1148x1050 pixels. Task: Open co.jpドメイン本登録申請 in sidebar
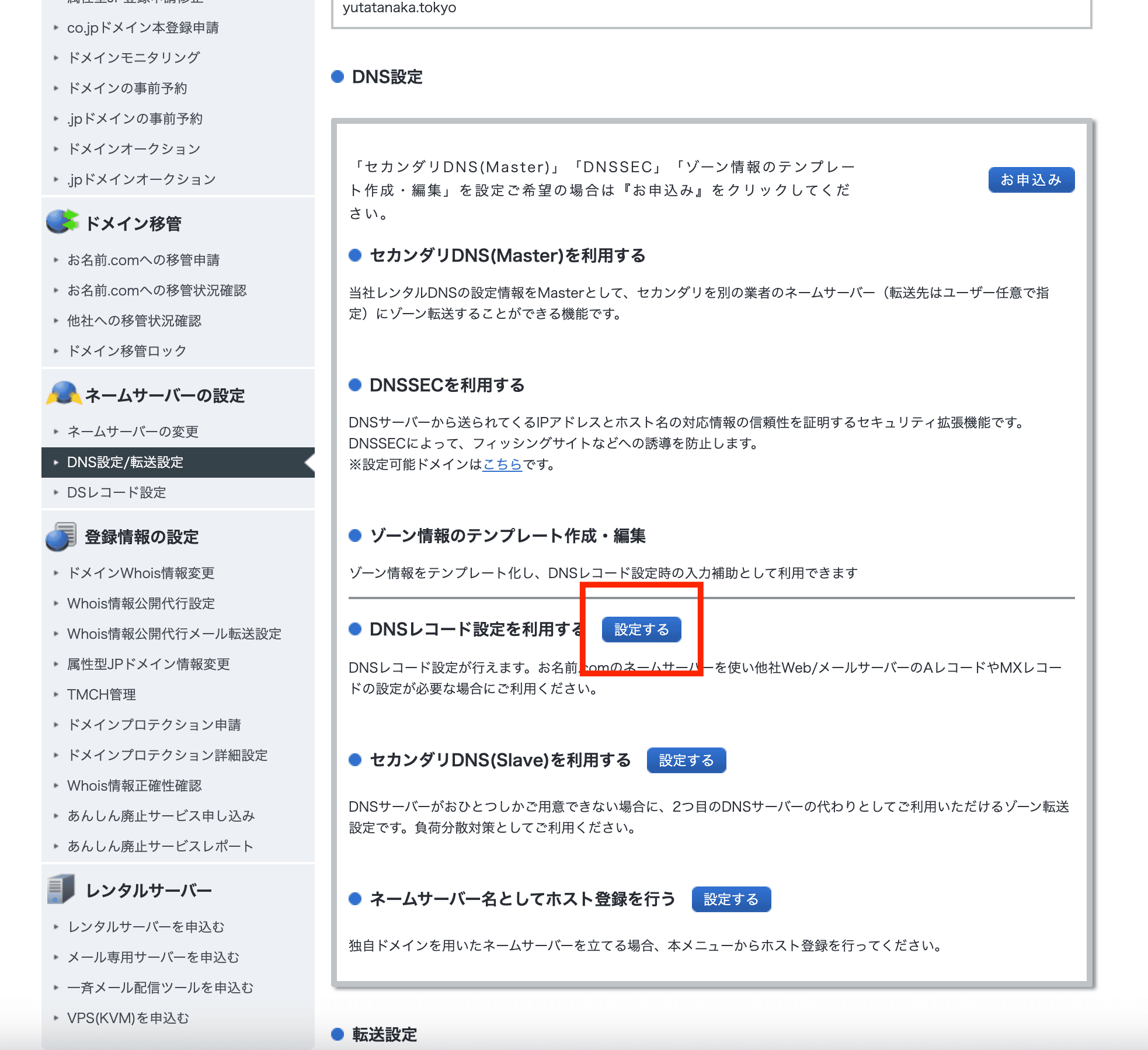coord(143,27)
